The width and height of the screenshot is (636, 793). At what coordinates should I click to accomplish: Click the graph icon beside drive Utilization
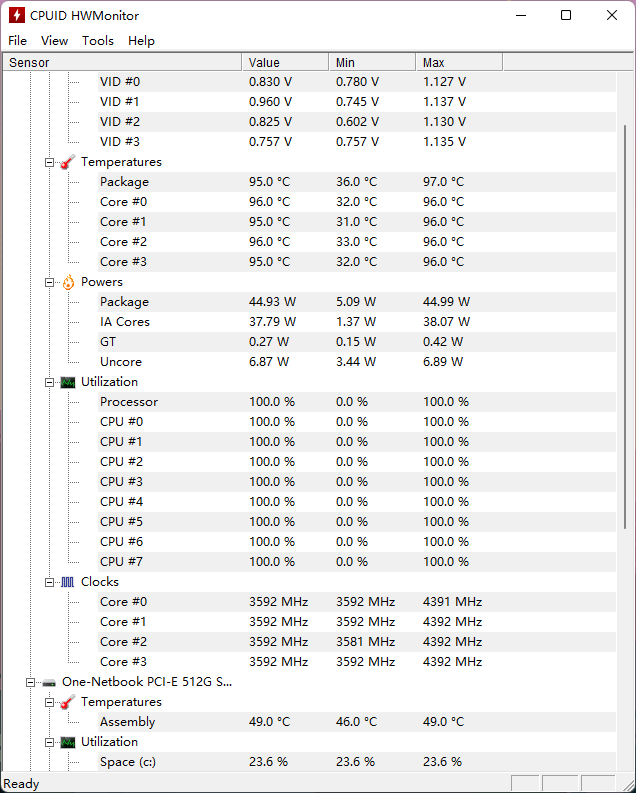pyautogui.click(x=68, y=742)
